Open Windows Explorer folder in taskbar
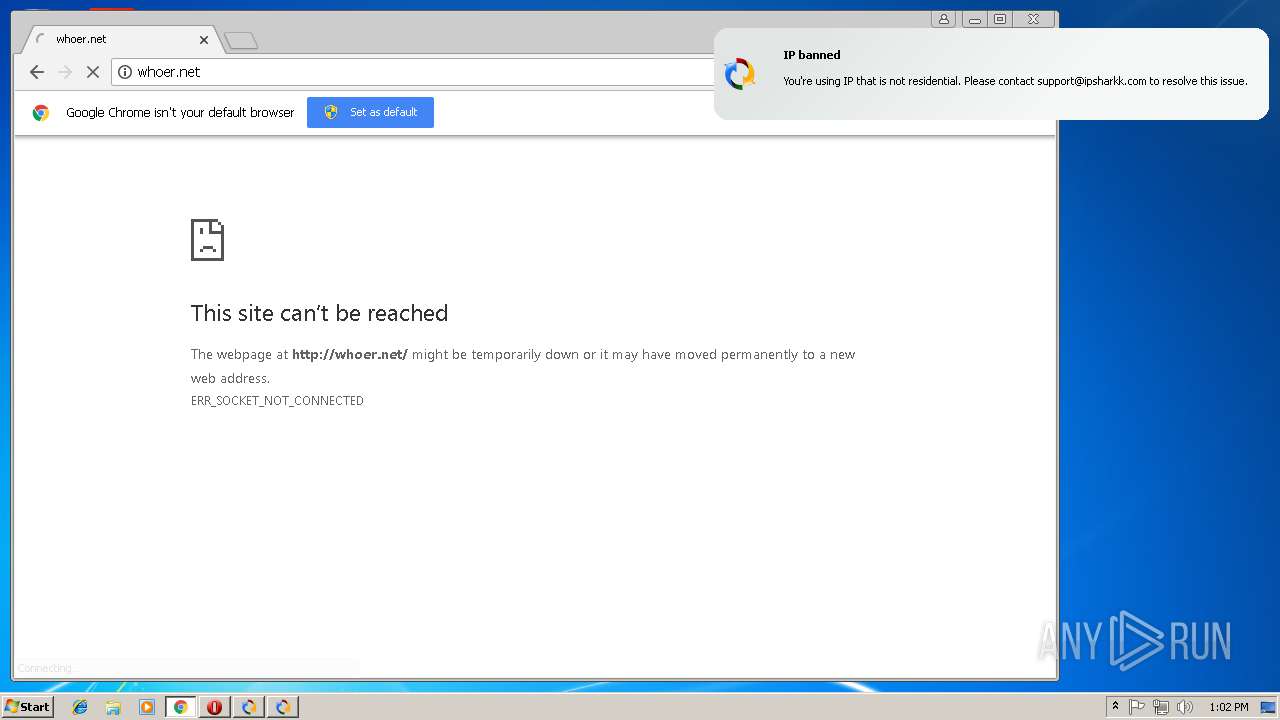 click(x=113, y=707)
